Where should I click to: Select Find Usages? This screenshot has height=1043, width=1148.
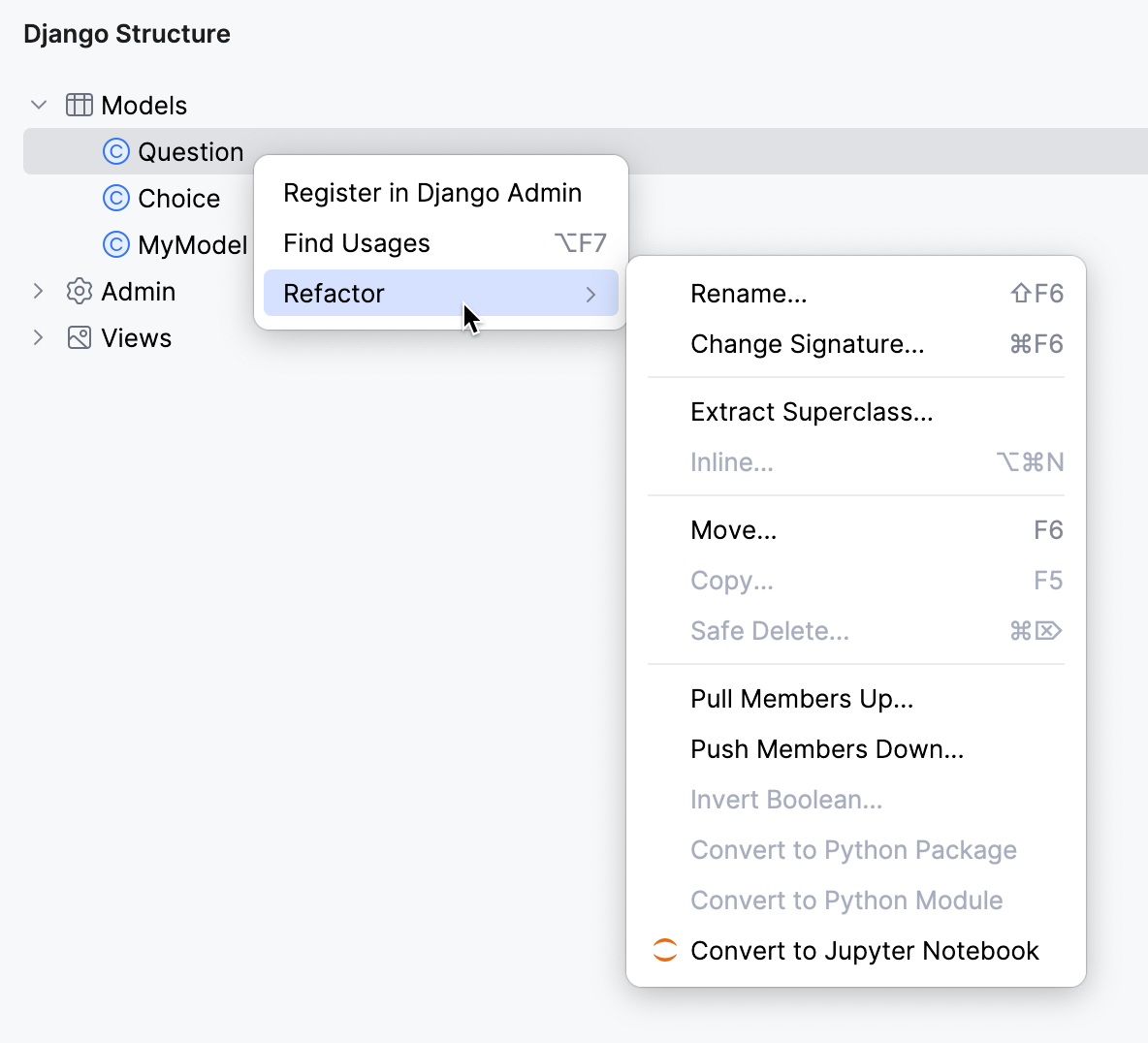click(x=356, y=242)
